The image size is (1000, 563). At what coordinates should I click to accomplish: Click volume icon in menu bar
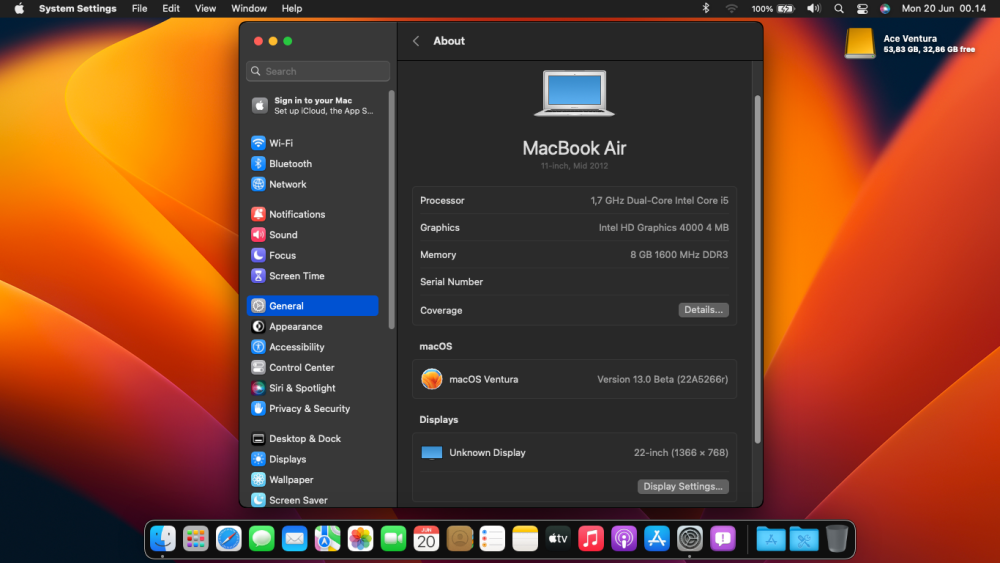813,8
